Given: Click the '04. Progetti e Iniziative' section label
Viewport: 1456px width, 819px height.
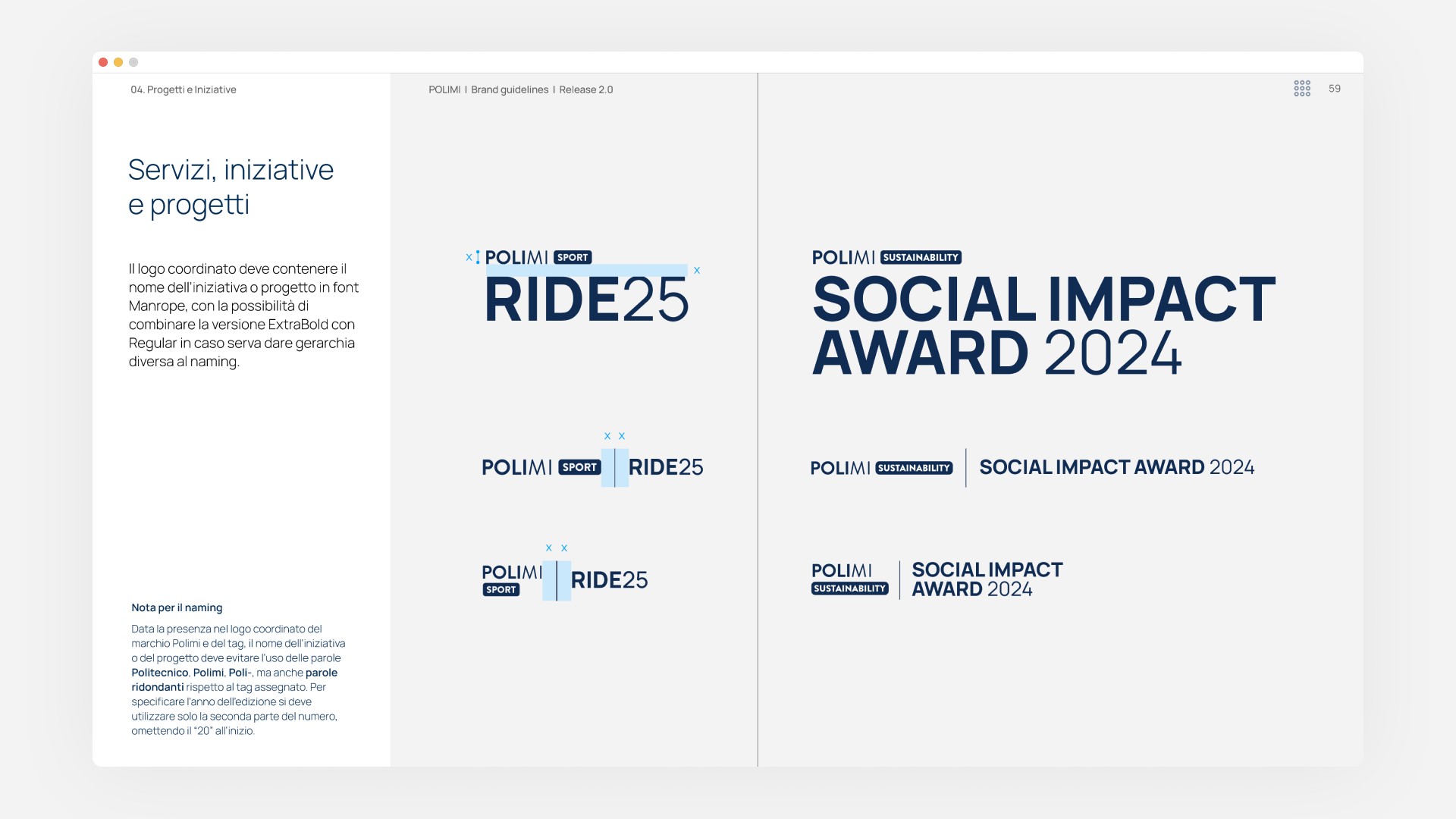Looking at the screenshot, I should pyautogui.click(x=183, y=89).
